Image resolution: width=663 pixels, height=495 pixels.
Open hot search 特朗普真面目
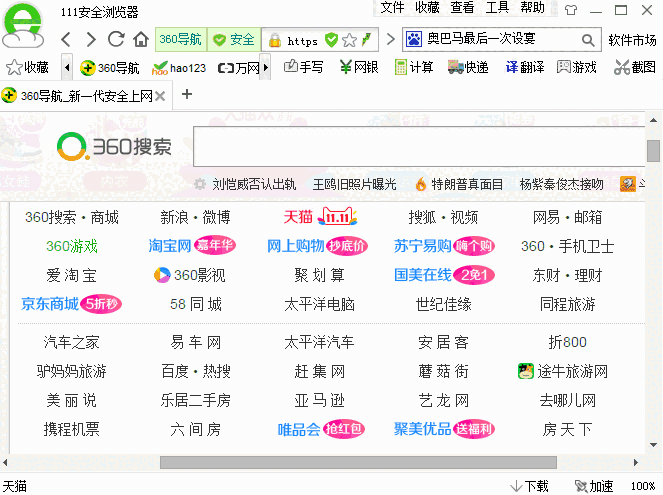click(x=467, y=184)
